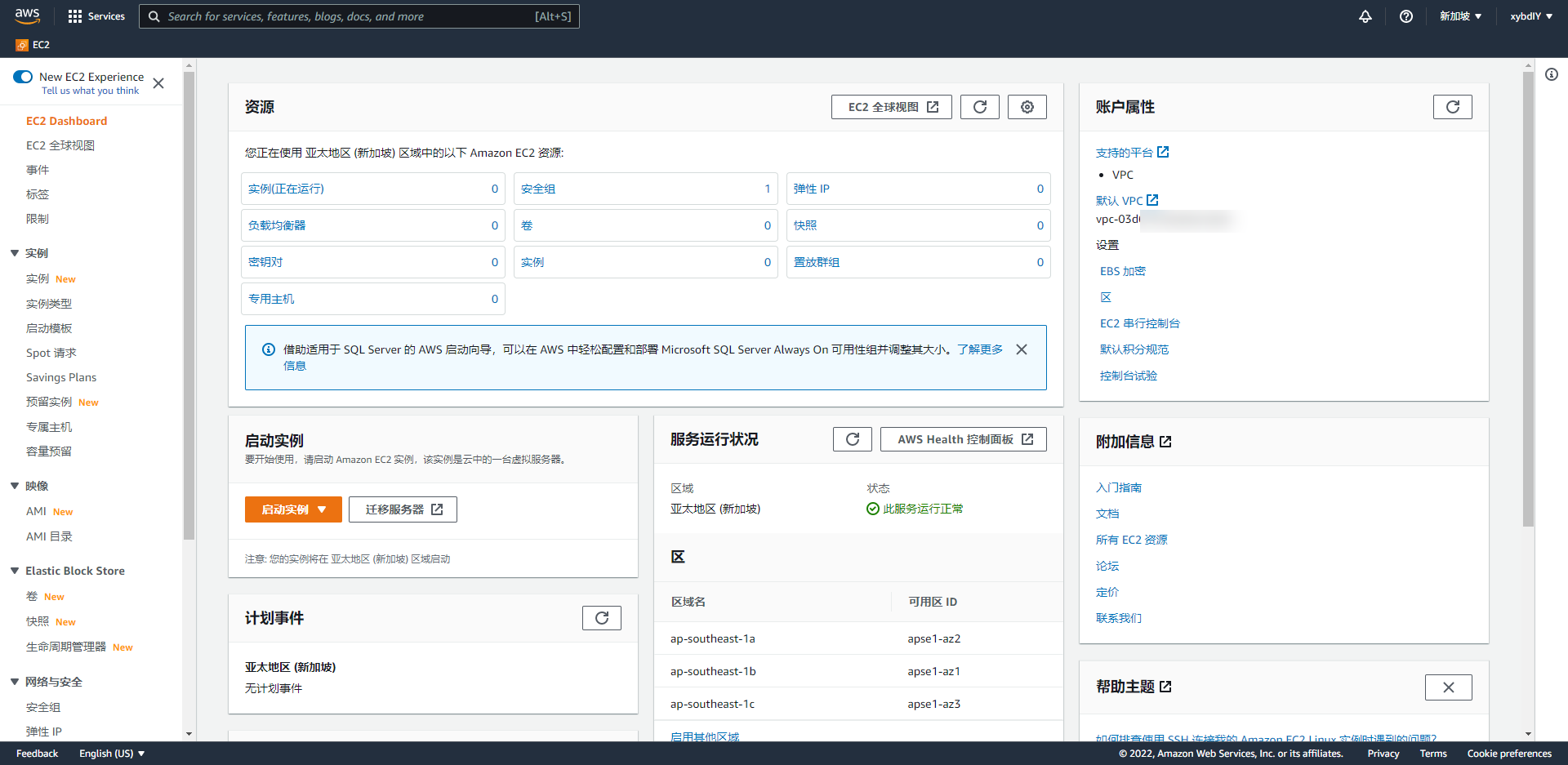The image size is (1568, 765).
Task: Refresh the 资源 resources panel
Action: click(980, 107)
